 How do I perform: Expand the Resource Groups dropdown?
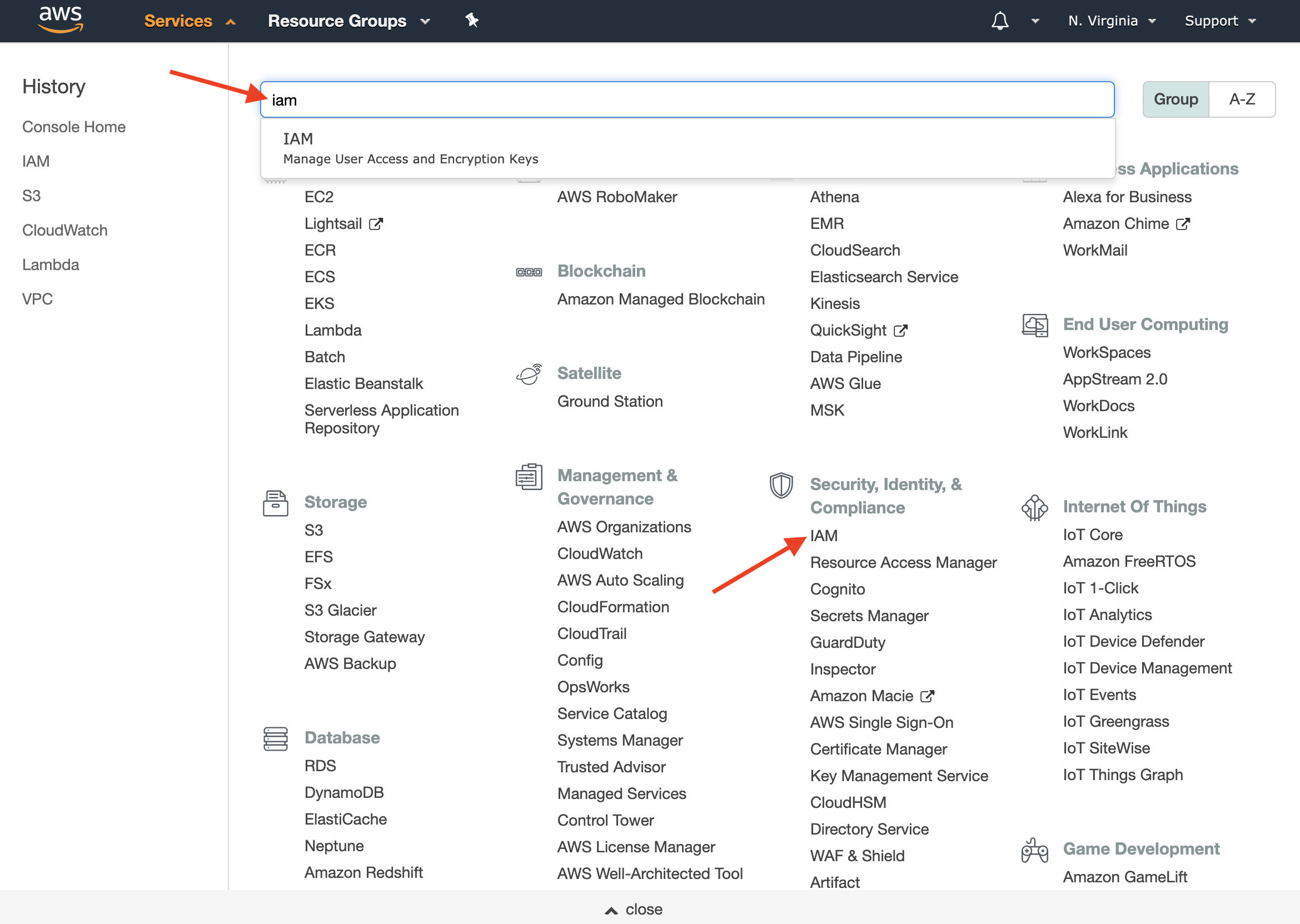(x=349, y=21)
